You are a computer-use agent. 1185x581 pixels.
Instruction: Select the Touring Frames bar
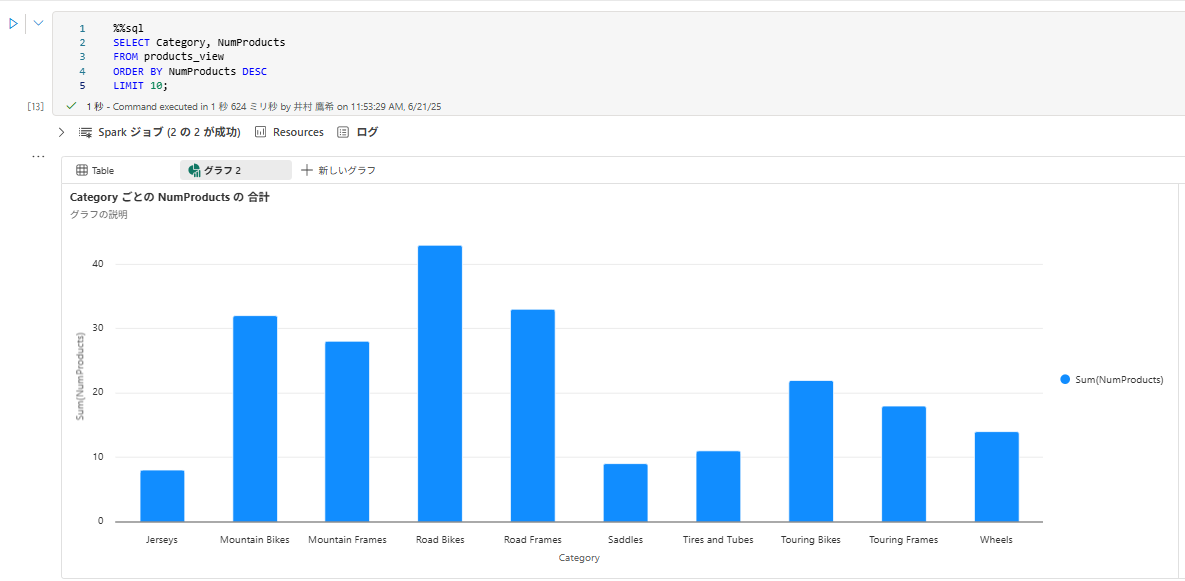click(x=904, y=464)
